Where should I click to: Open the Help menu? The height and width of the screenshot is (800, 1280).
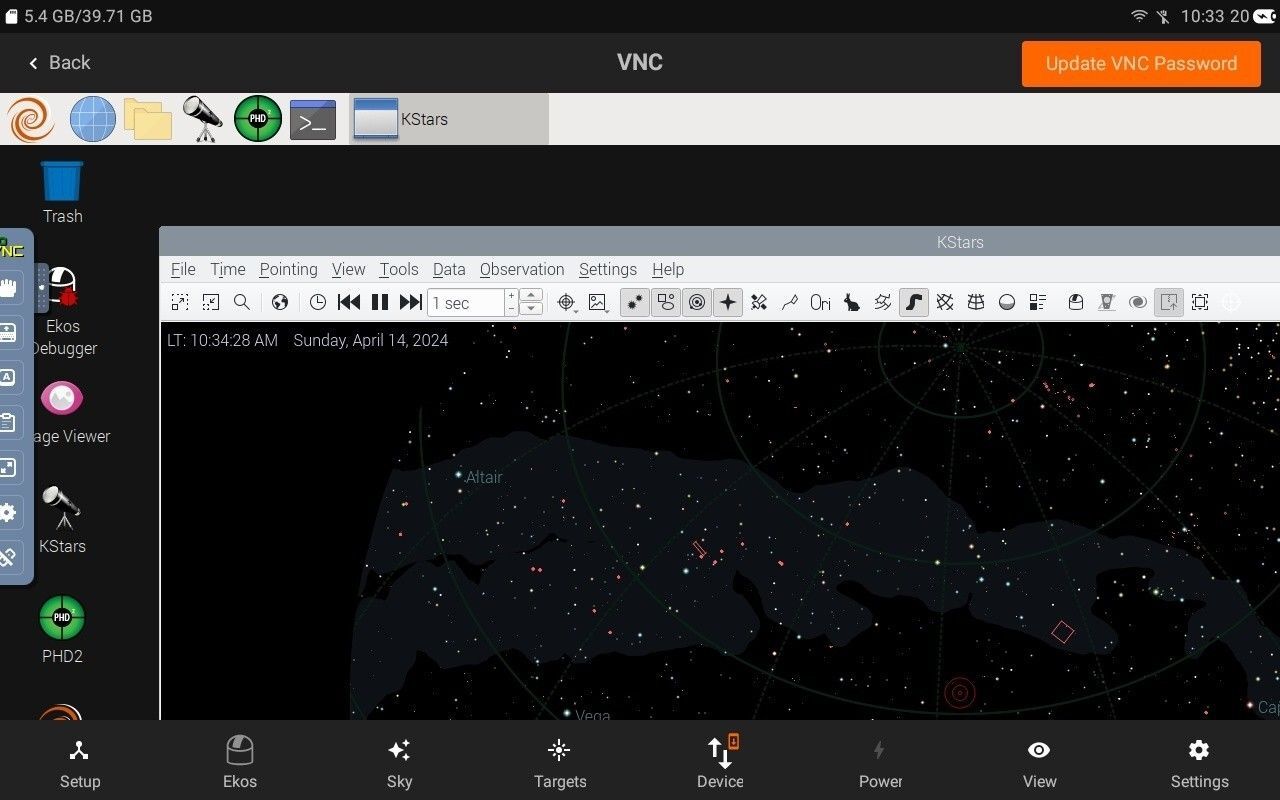[x=668, y=269]
